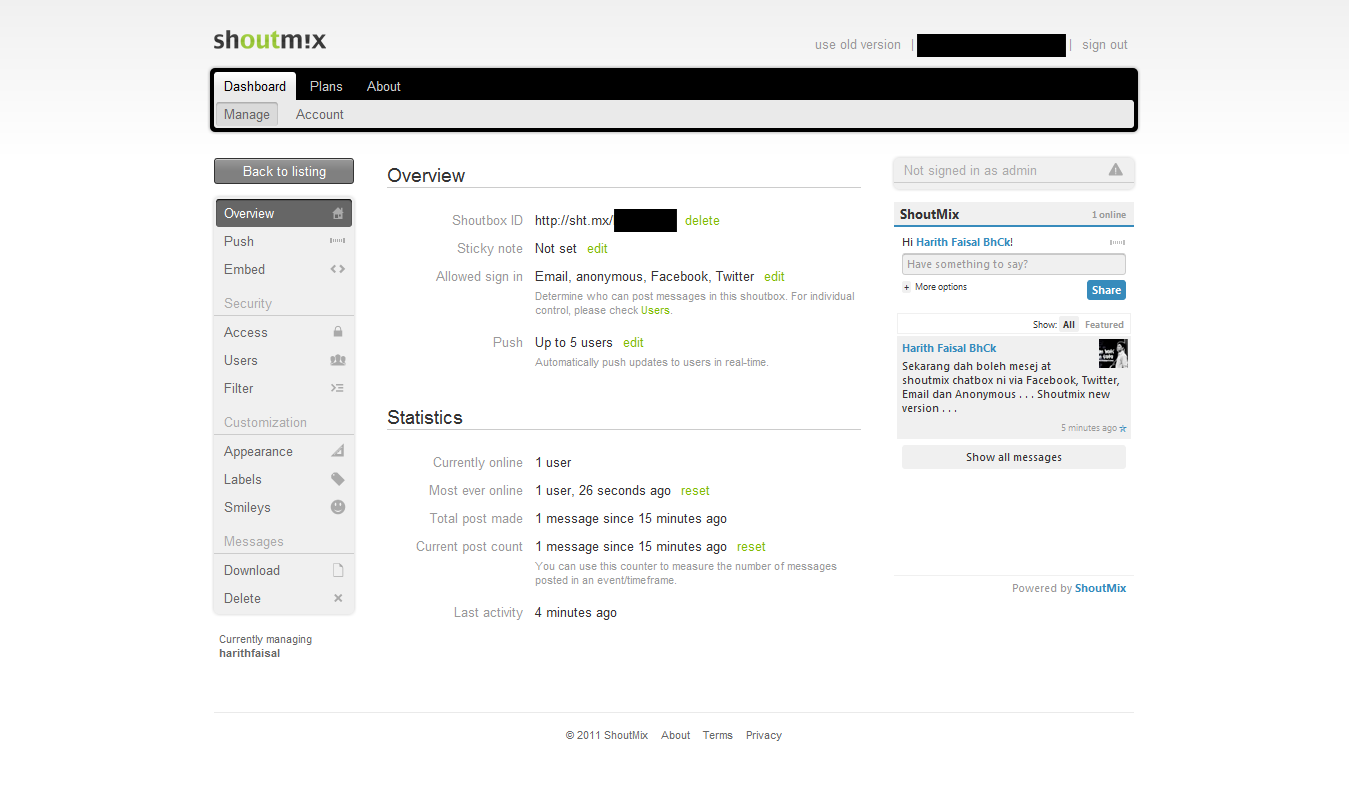Click the Share button
This screenshot has height=787, width=1349.
coord(1106,290)
